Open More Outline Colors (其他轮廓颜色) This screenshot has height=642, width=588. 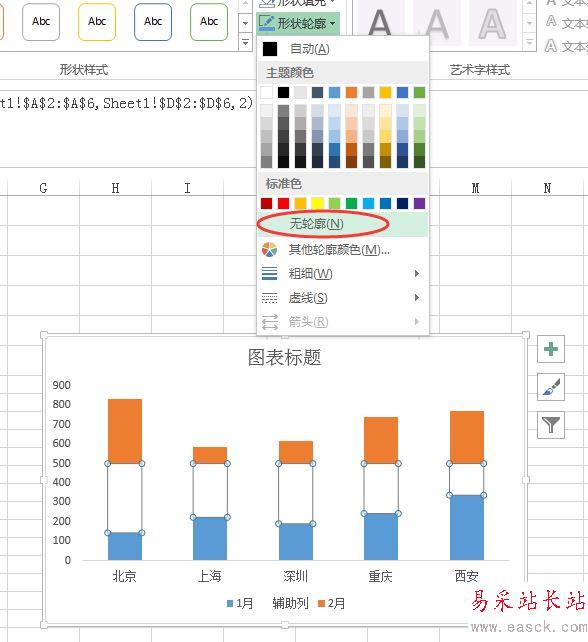[342, 249]
